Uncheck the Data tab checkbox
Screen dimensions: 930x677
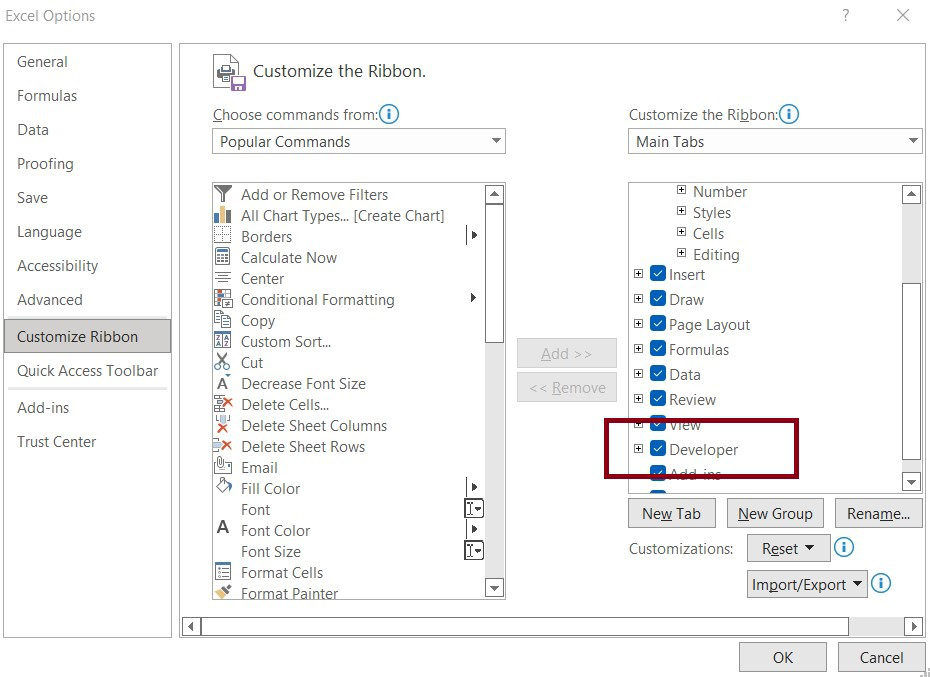coord(658,373)
